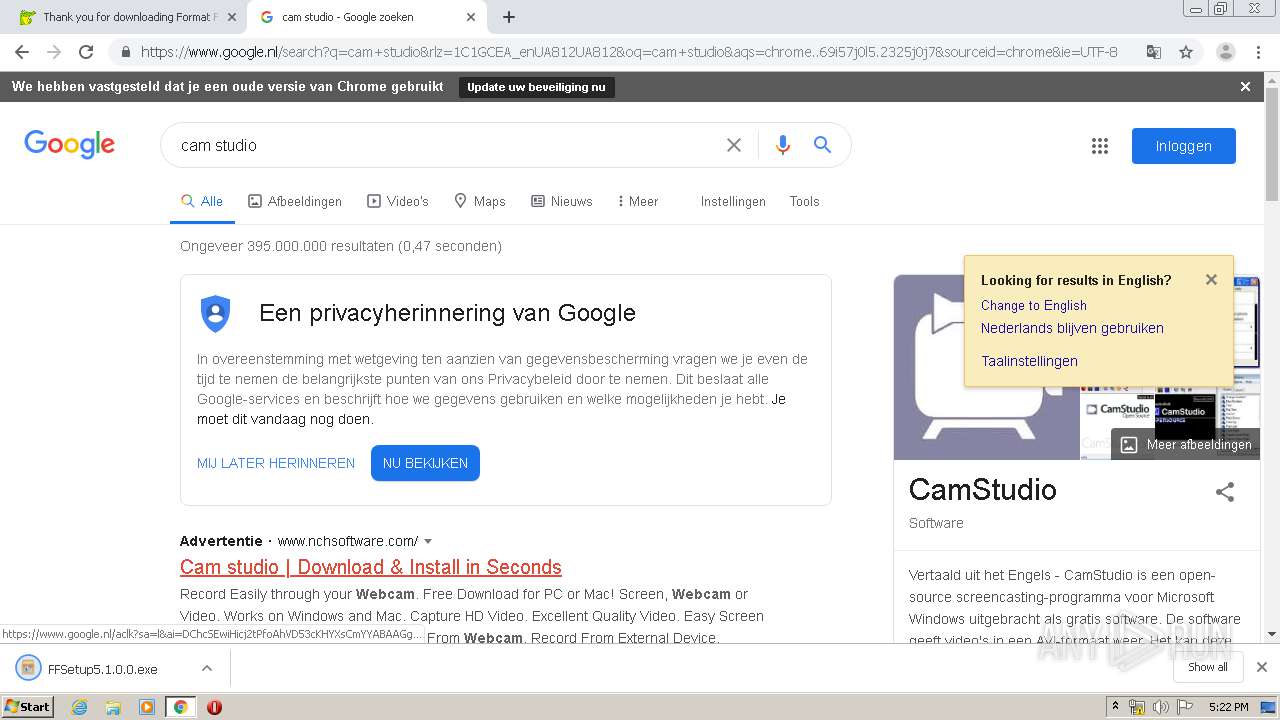Expand the nchsoftware.com ad dropdown arrow
1280x720 pixels.
(428, 542)
